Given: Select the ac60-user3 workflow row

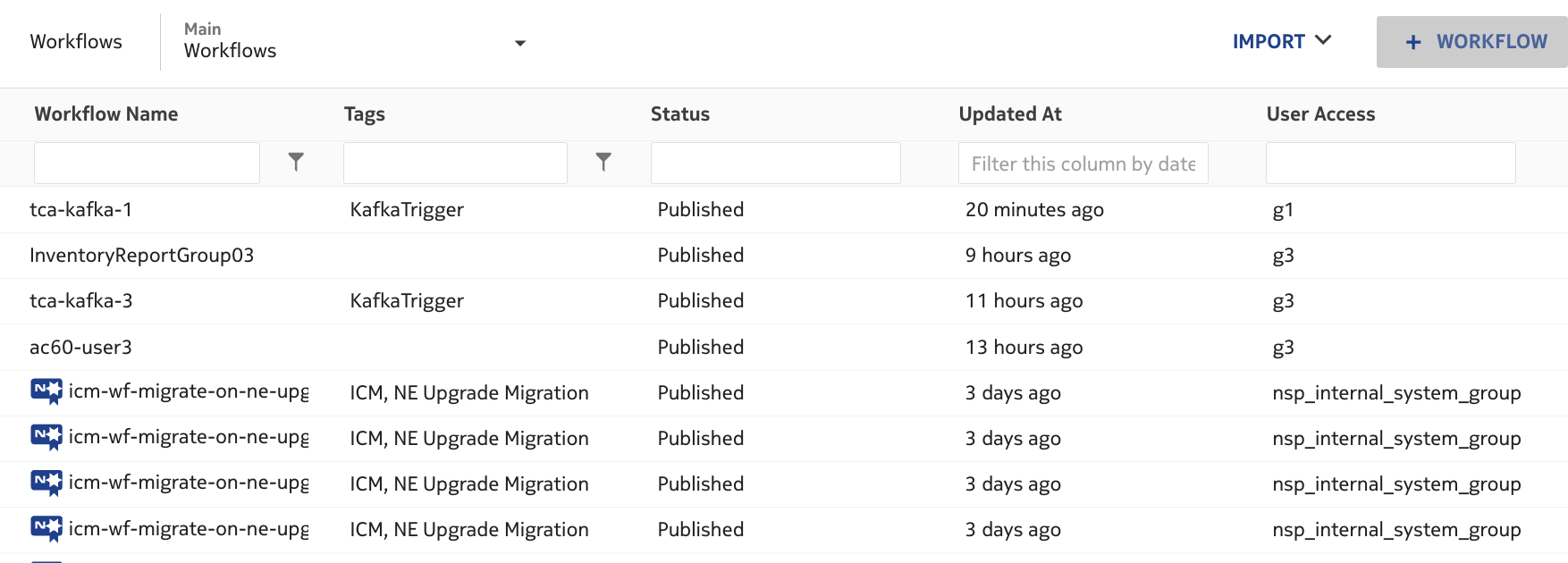Looking at the screenshot, I should click(x=81, y=348).
